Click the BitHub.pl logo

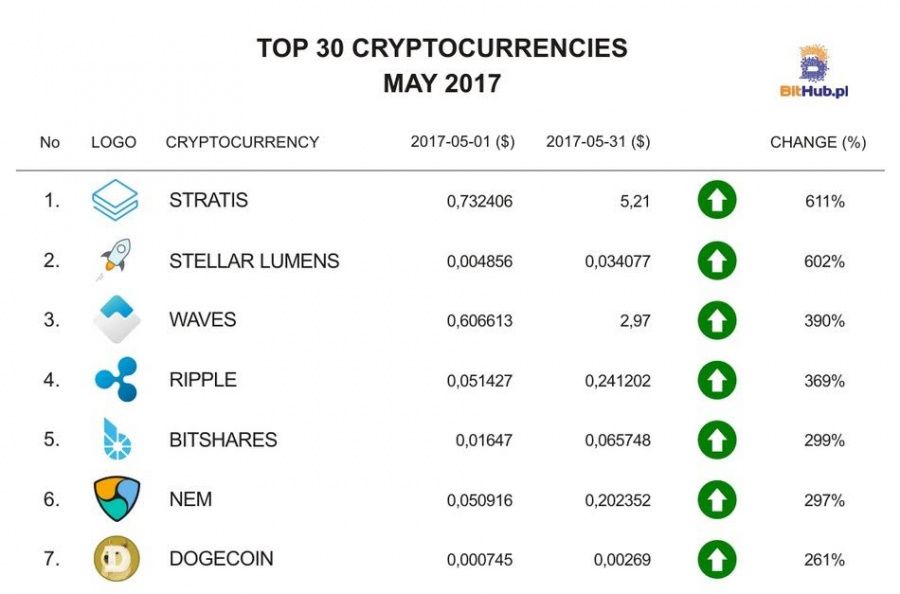coord(814,72)
